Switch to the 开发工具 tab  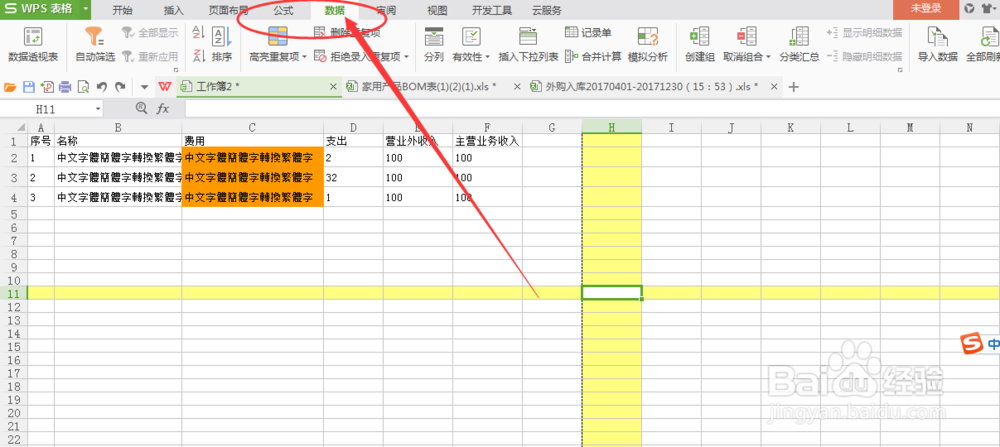tap(492, 10)
